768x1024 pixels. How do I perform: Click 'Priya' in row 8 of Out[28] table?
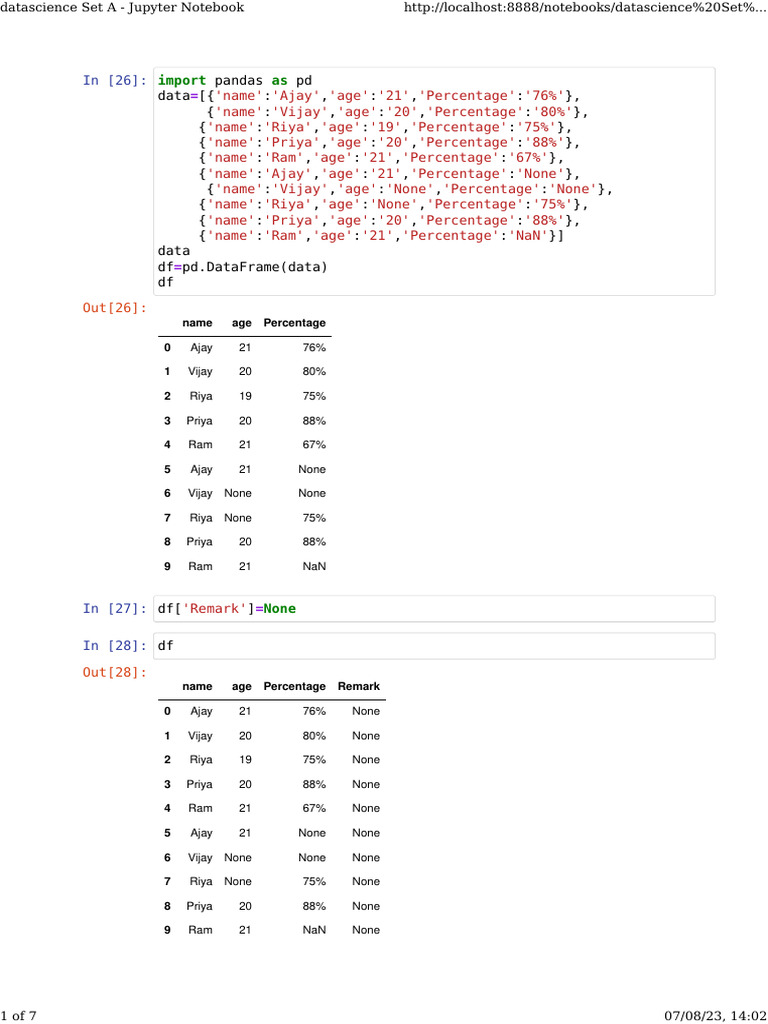tap(199, 906)
